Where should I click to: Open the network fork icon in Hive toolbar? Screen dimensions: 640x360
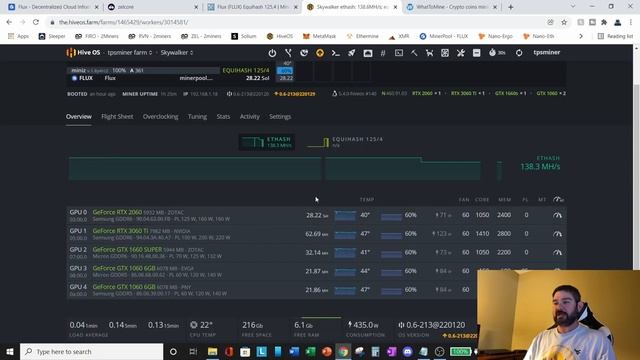(288, 53)
